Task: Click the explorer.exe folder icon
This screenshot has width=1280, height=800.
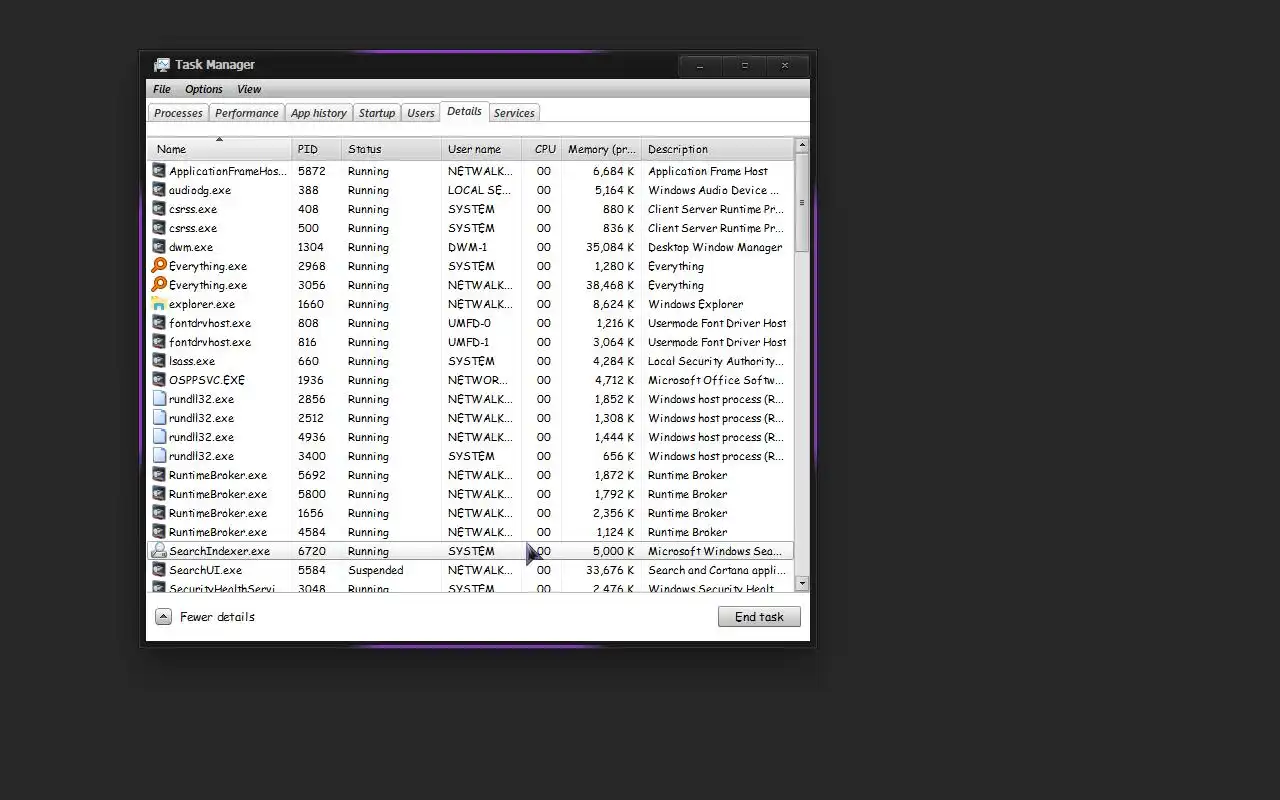Action: click(158, 304)
